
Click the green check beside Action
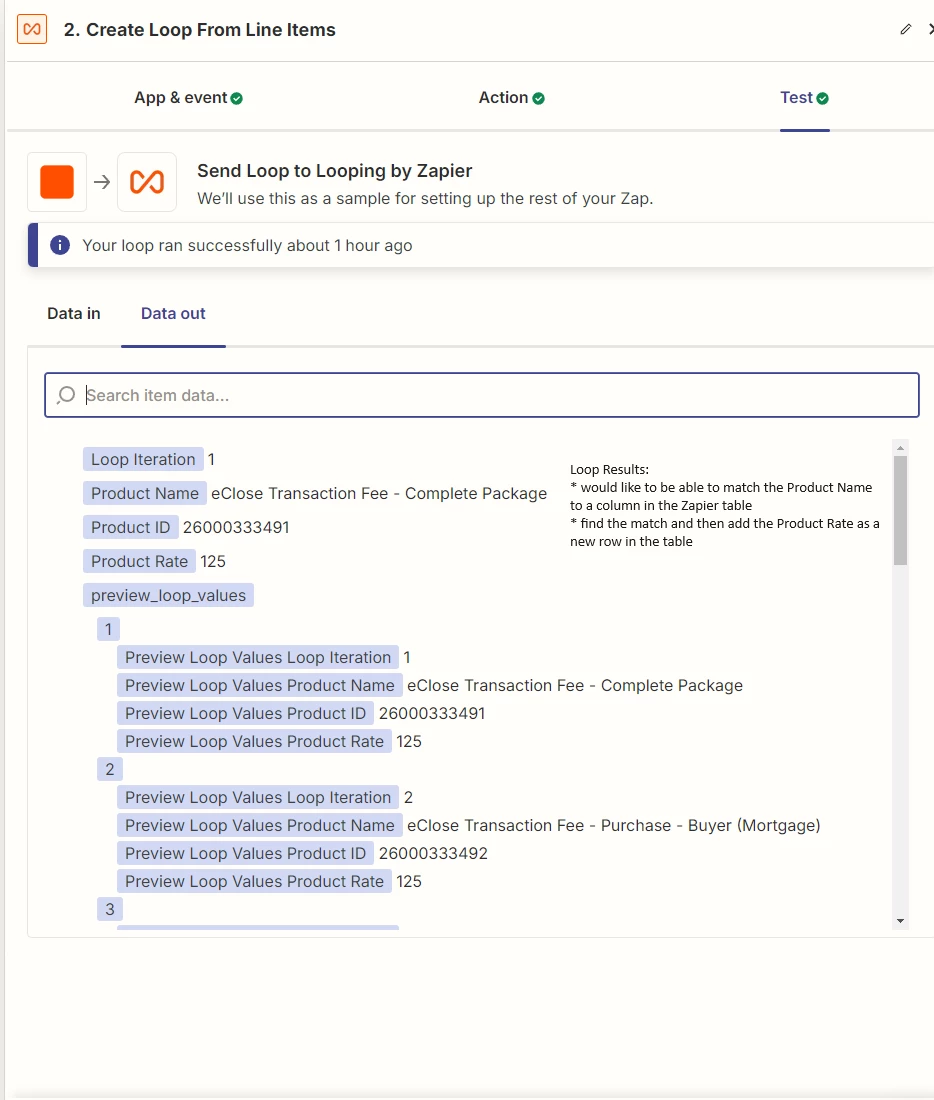[x=538, y=98]
